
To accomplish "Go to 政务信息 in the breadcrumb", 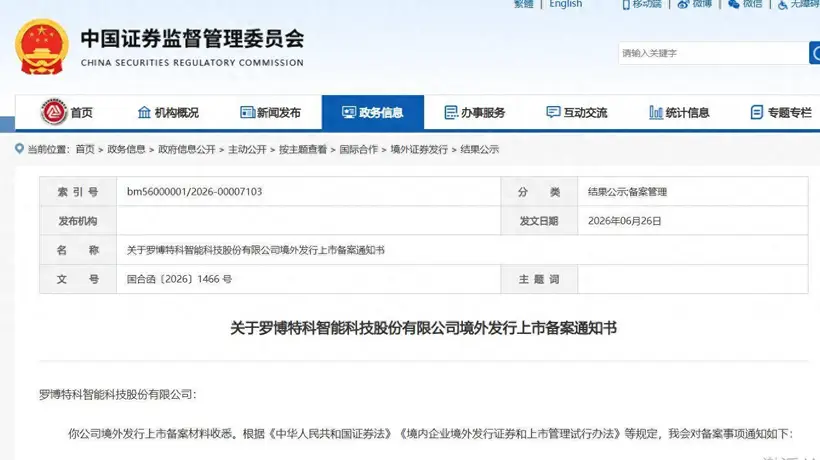I will point(126,150).
